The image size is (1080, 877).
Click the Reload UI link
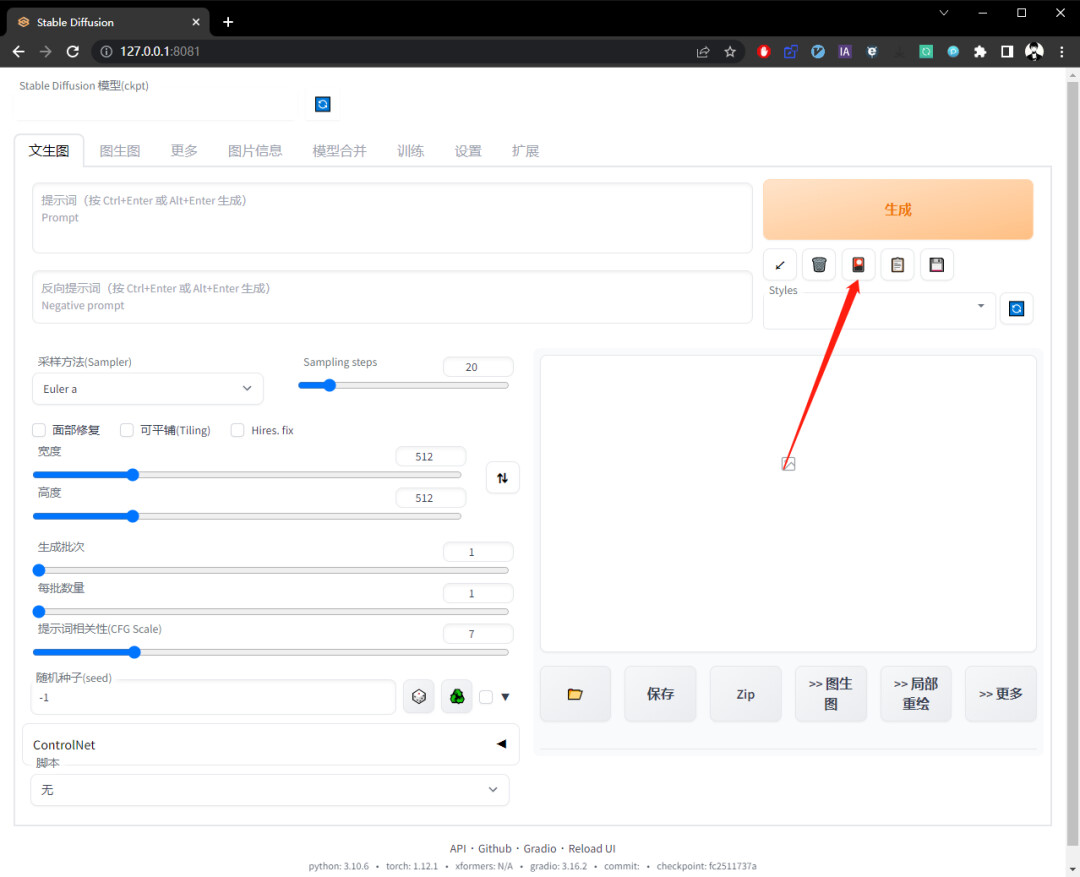[592, 848]
